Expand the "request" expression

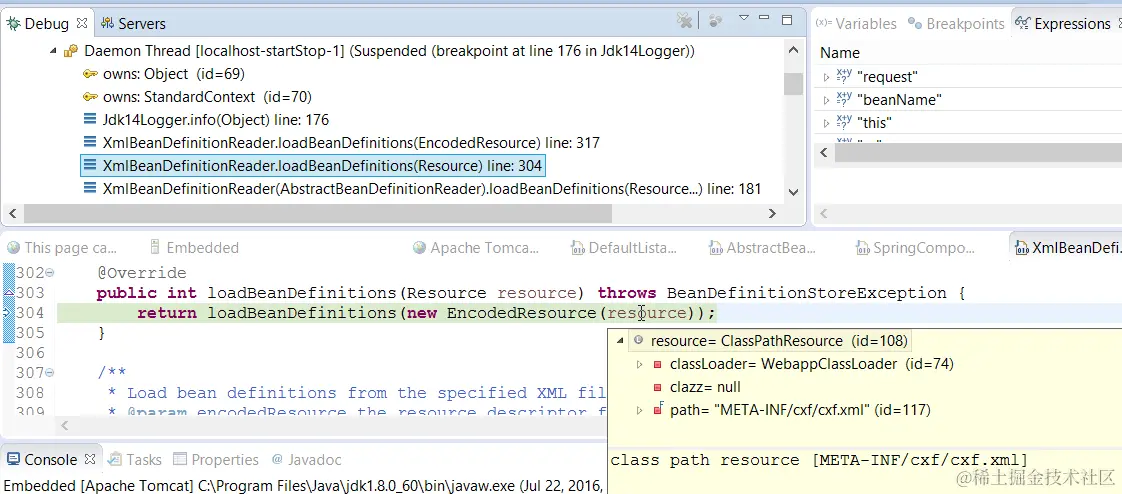(826, 77)
